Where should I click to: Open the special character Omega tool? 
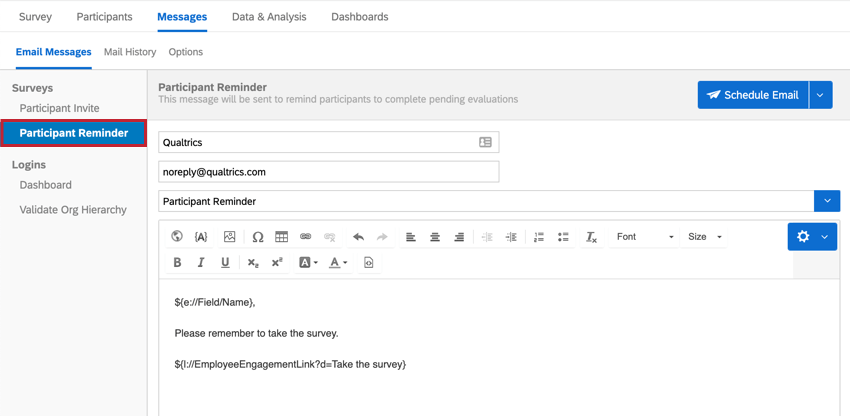click(258, 236)
